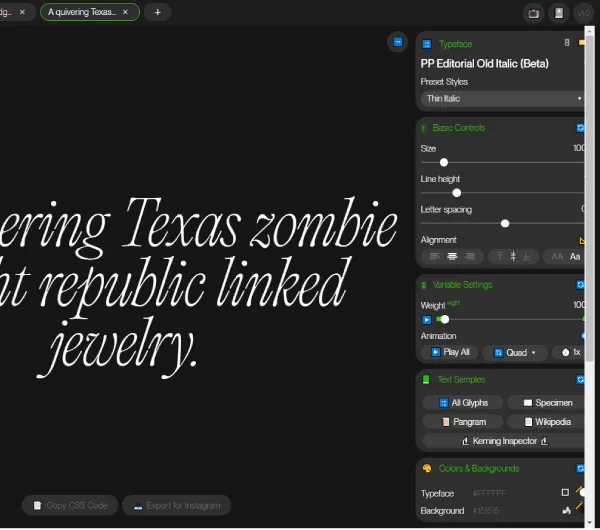Click the word 'zombie' in the preview
Viewport: 600px width, 530px height.
click(x=324, y=223)
